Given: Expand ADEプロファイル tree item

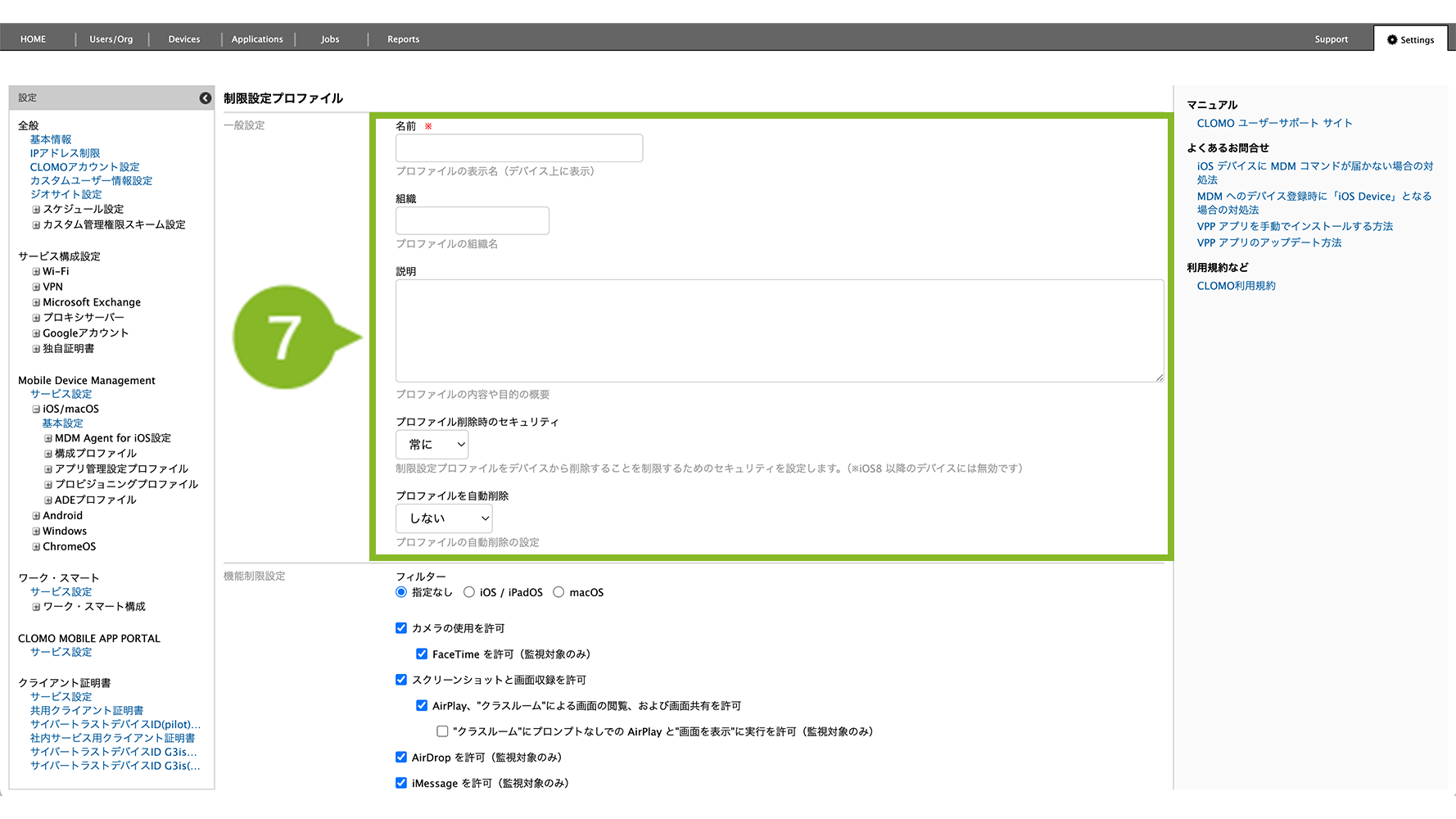Looking at the screenshot, I should pos(48,500).
